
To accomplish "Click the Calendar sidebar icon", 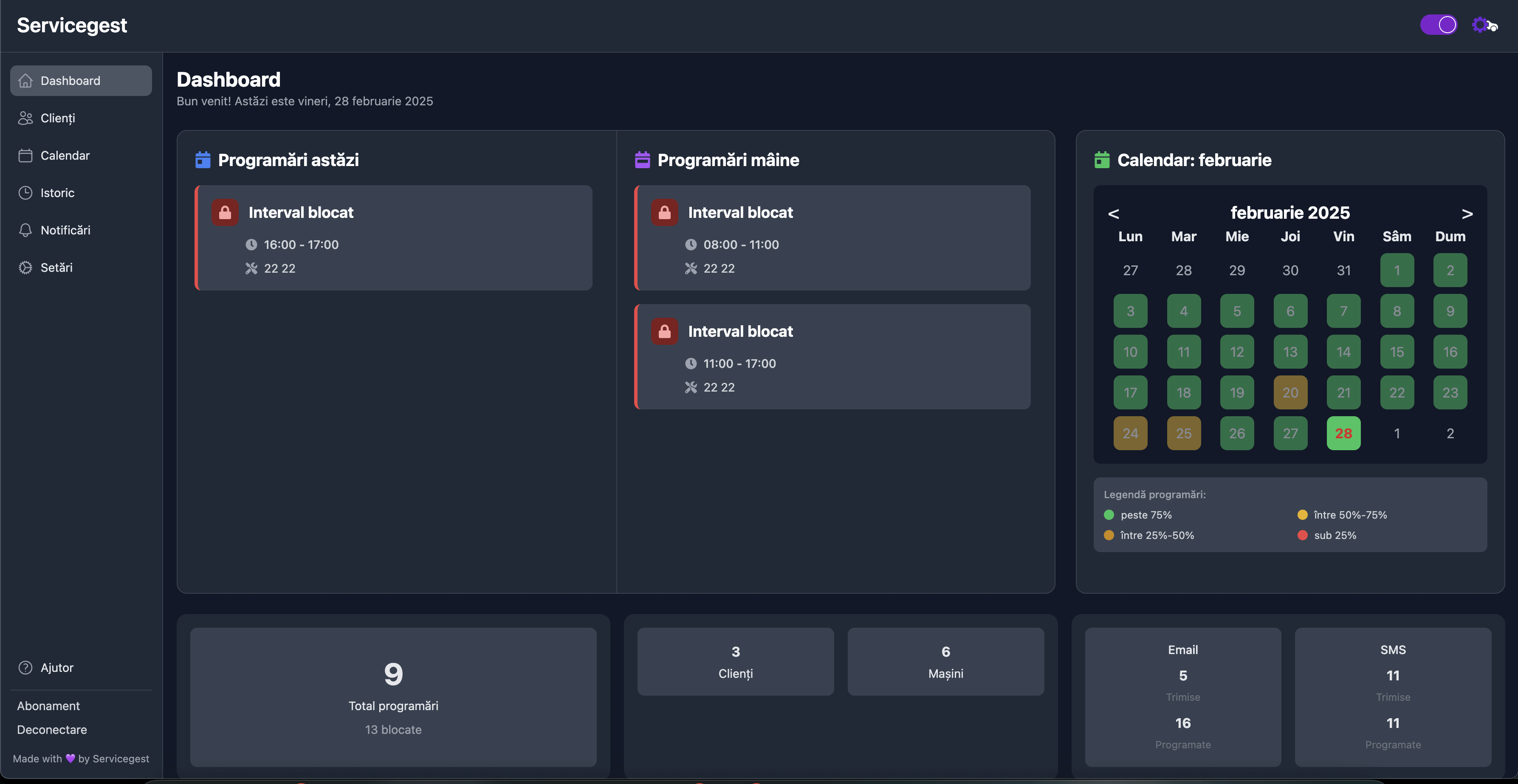I will coord(25,155).
